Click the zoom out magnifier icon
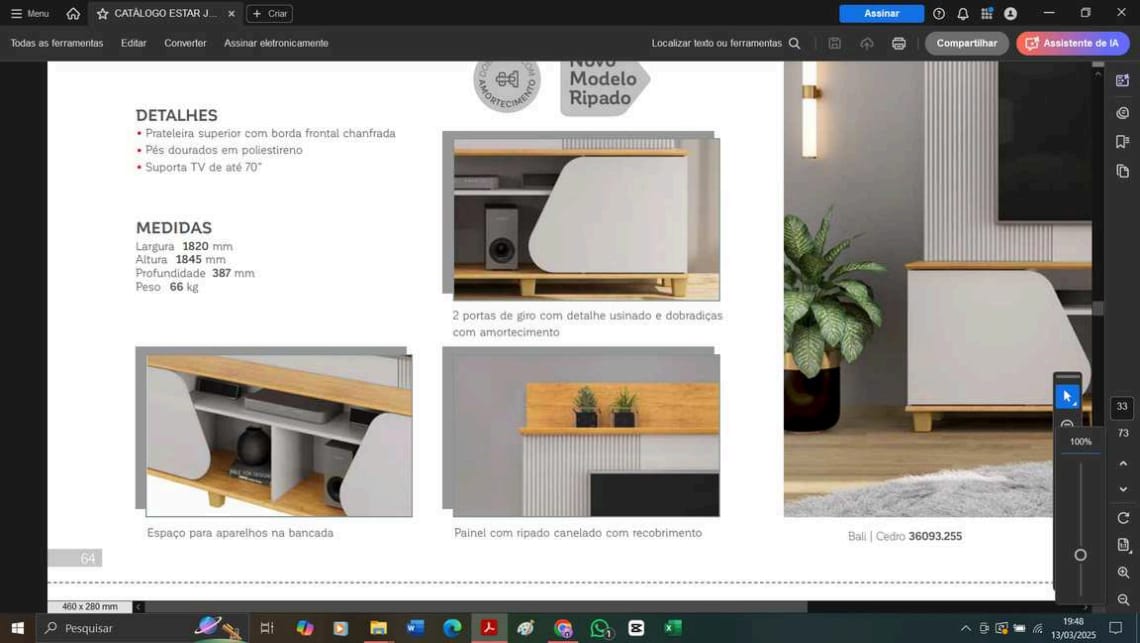Screen dimensions: 1140x643 1123,599
